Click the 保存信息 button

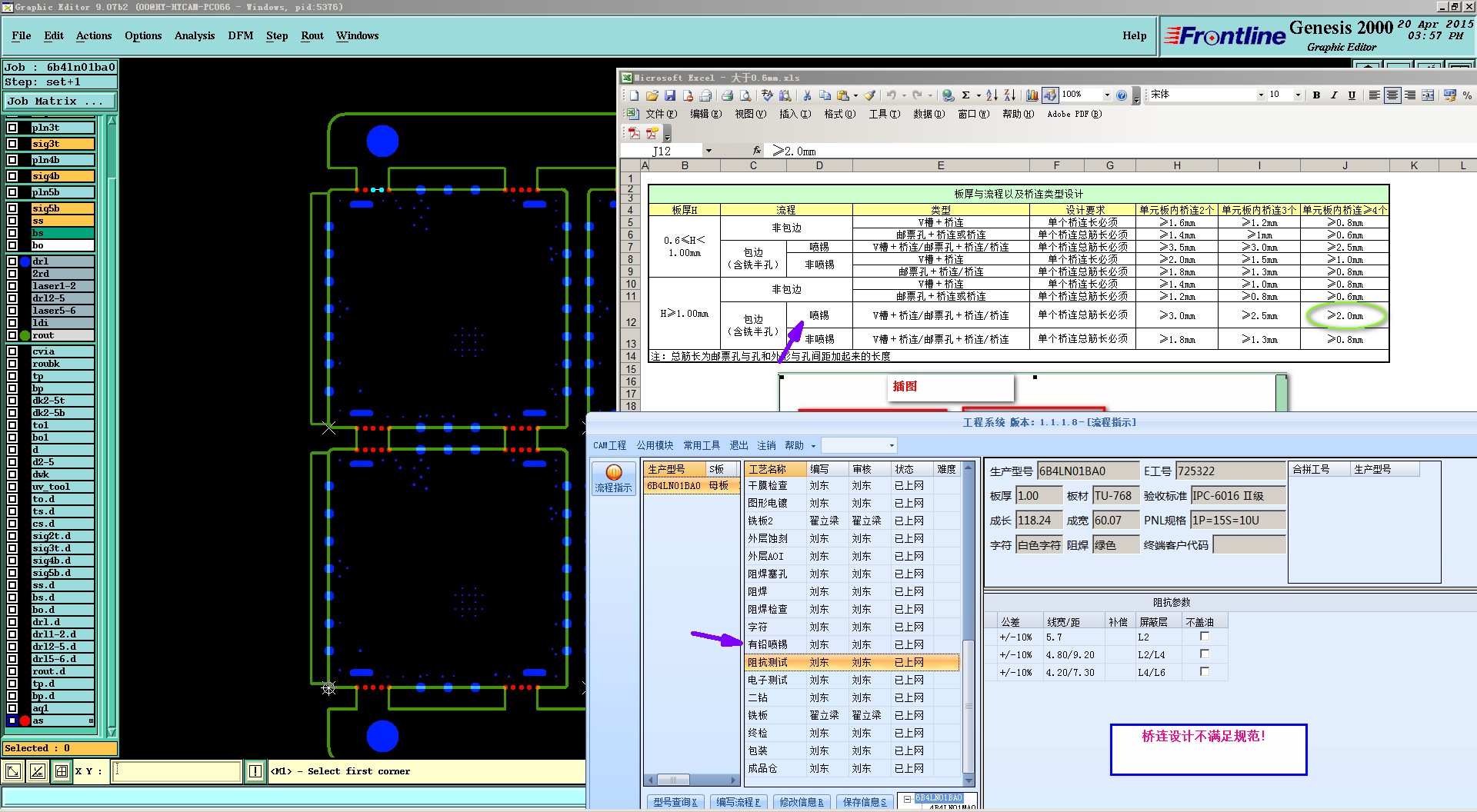865,802
